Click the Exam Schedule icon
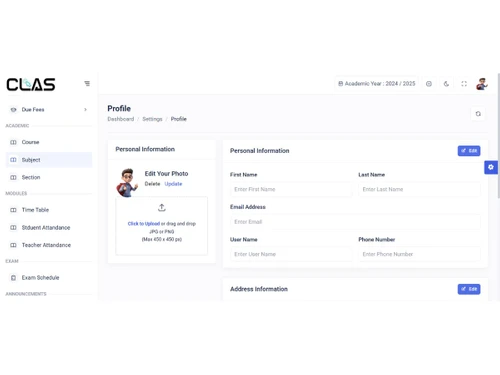 click(x=13, y=278)
